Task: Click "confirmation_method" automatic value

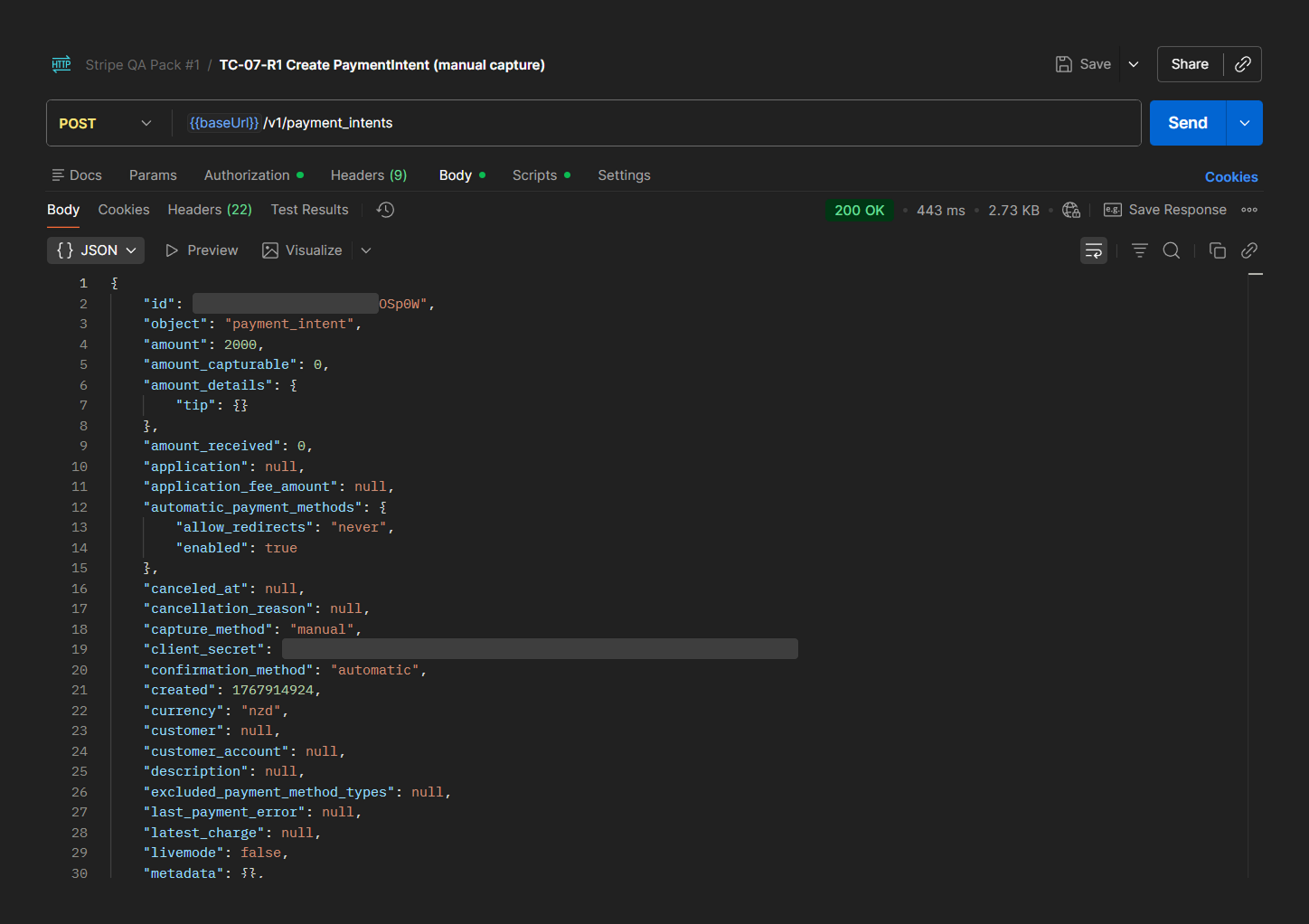Action: coord(375,670)
